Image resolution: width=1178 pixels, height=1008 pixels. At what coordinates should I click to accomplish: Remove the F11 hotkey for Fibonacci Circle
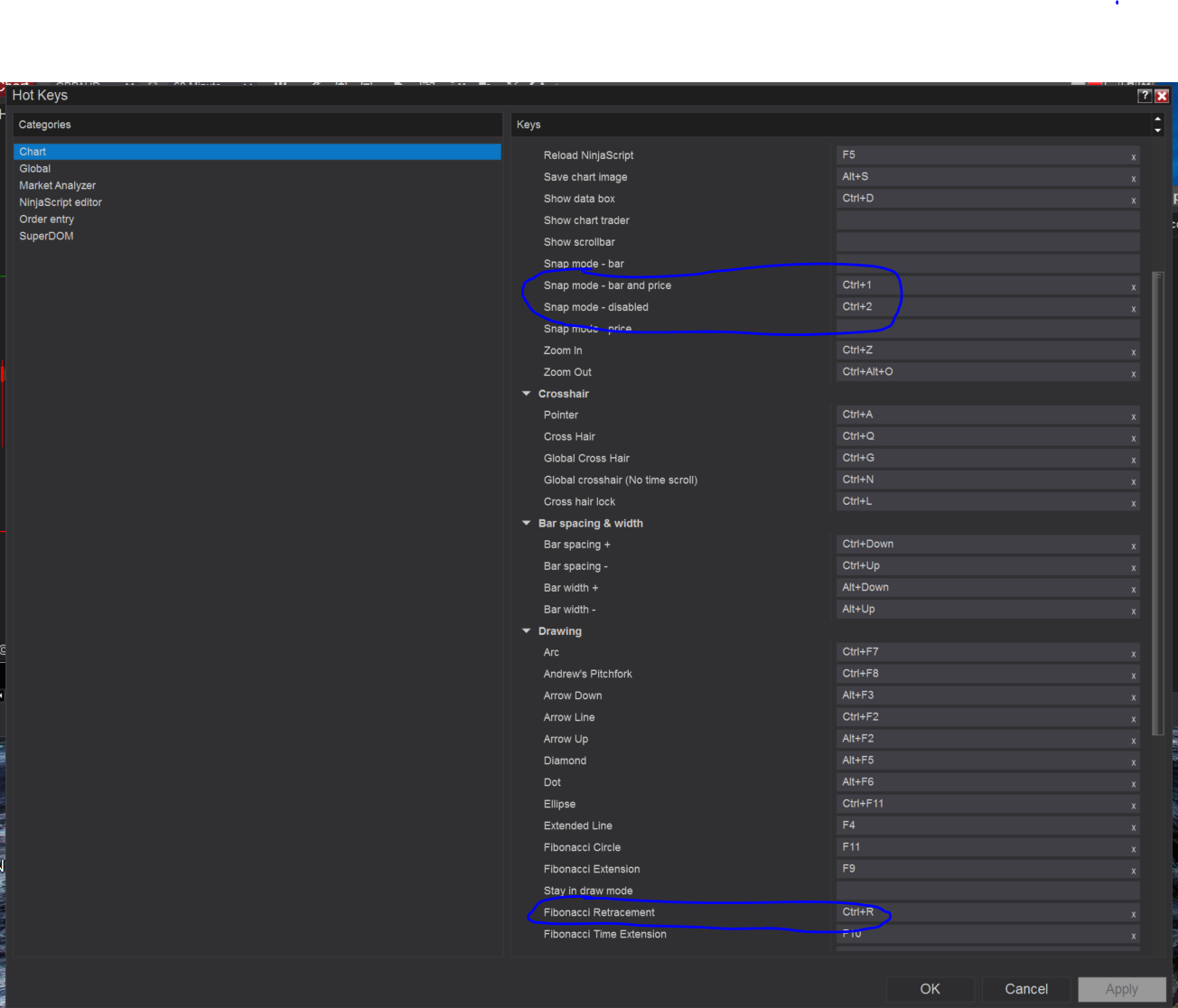1133,848
